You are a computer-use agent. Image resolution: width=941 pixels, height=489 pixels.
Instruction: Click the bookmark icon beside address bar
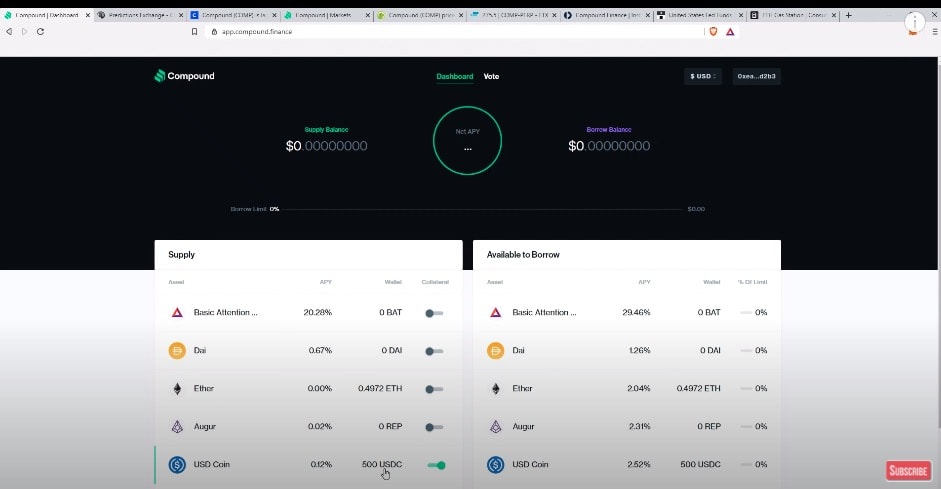(194, 31)
